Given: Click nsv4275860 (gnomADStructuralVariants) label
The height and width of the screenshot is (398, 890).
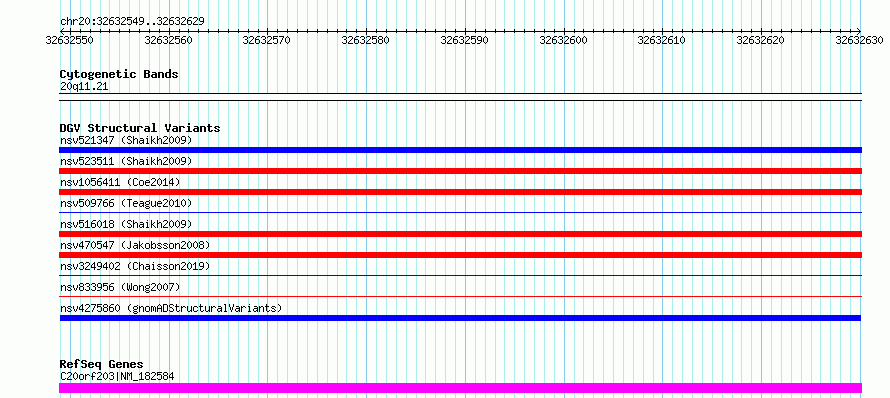Looking at the screenshot, I should coord(171,308).
